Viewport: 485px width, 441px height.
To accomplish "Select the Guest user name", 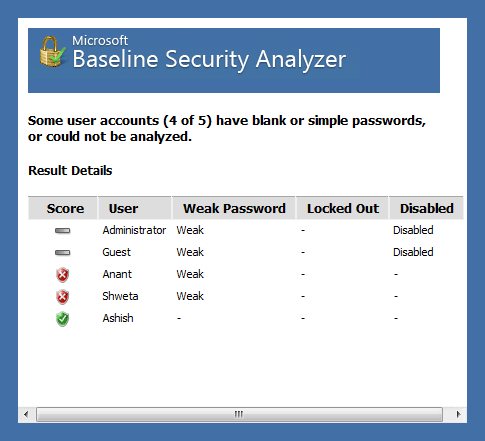I will tap(116, 252).
